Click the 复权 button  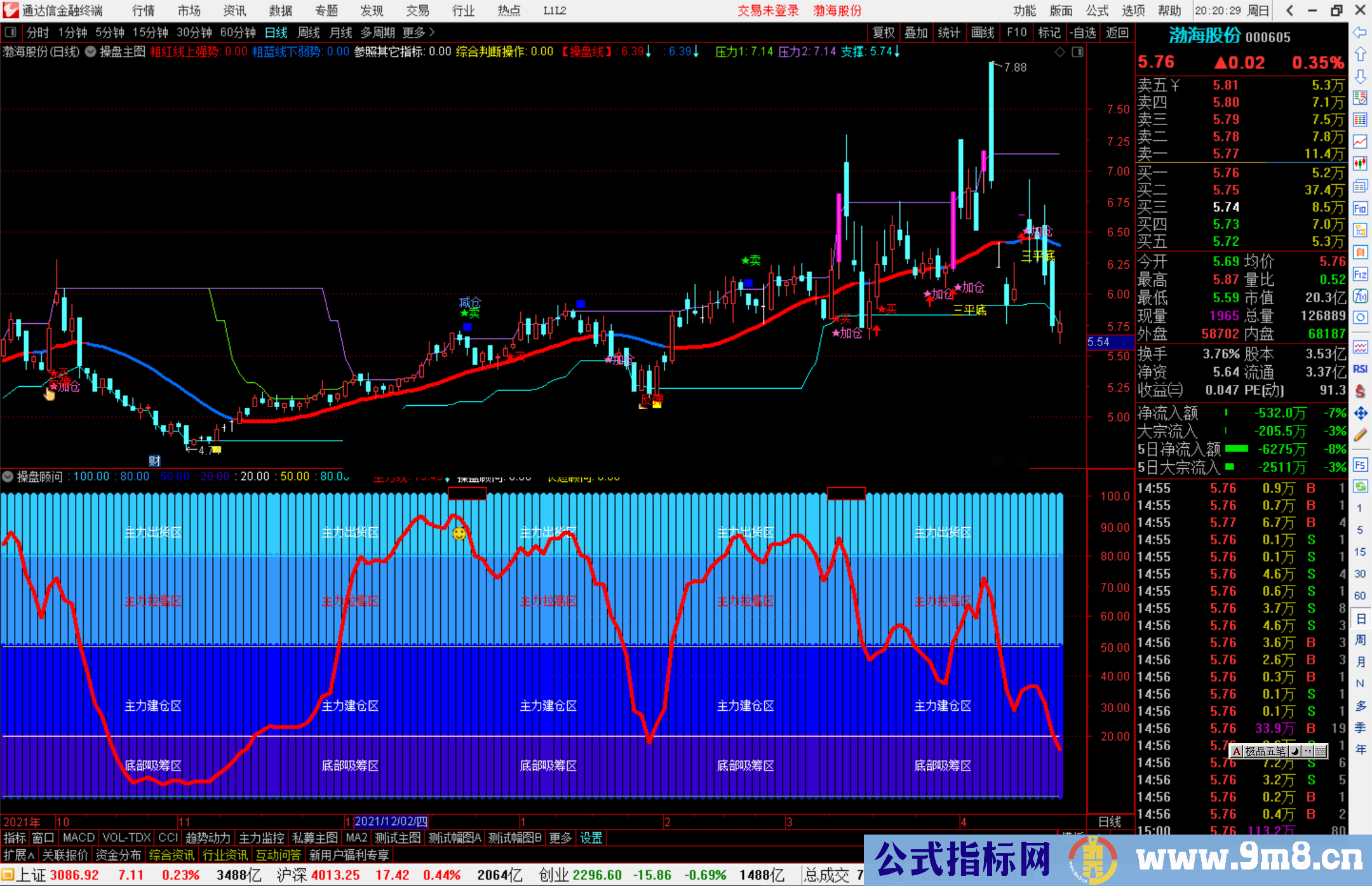[883, 32]
